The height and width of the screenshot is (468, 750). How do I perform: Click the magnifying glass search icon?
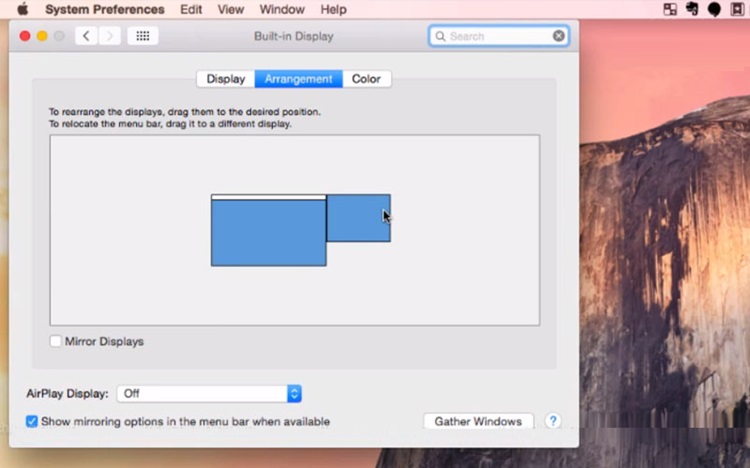coord(440,36)
